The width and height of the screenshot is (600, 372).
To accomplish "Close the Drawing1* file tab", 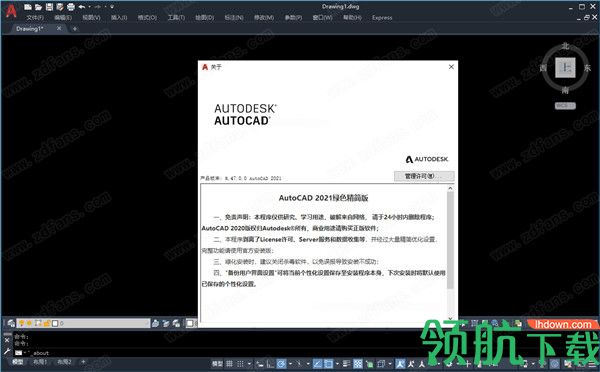I will [59, 28].
